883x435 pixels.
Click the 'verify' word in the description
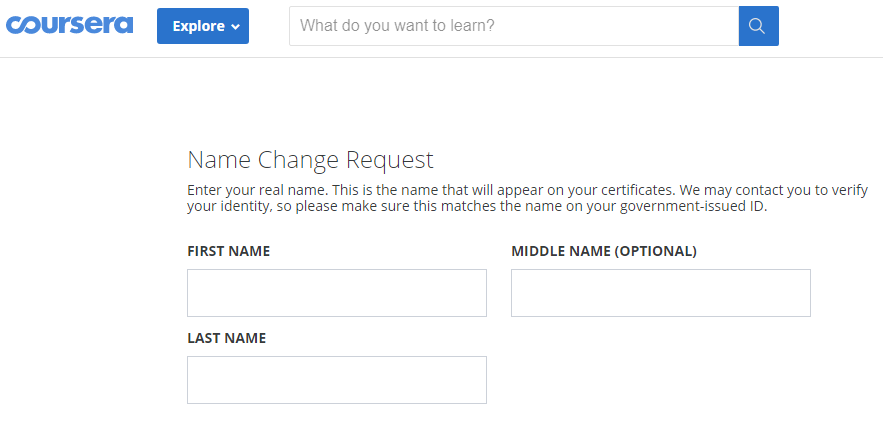pos(851,190)
